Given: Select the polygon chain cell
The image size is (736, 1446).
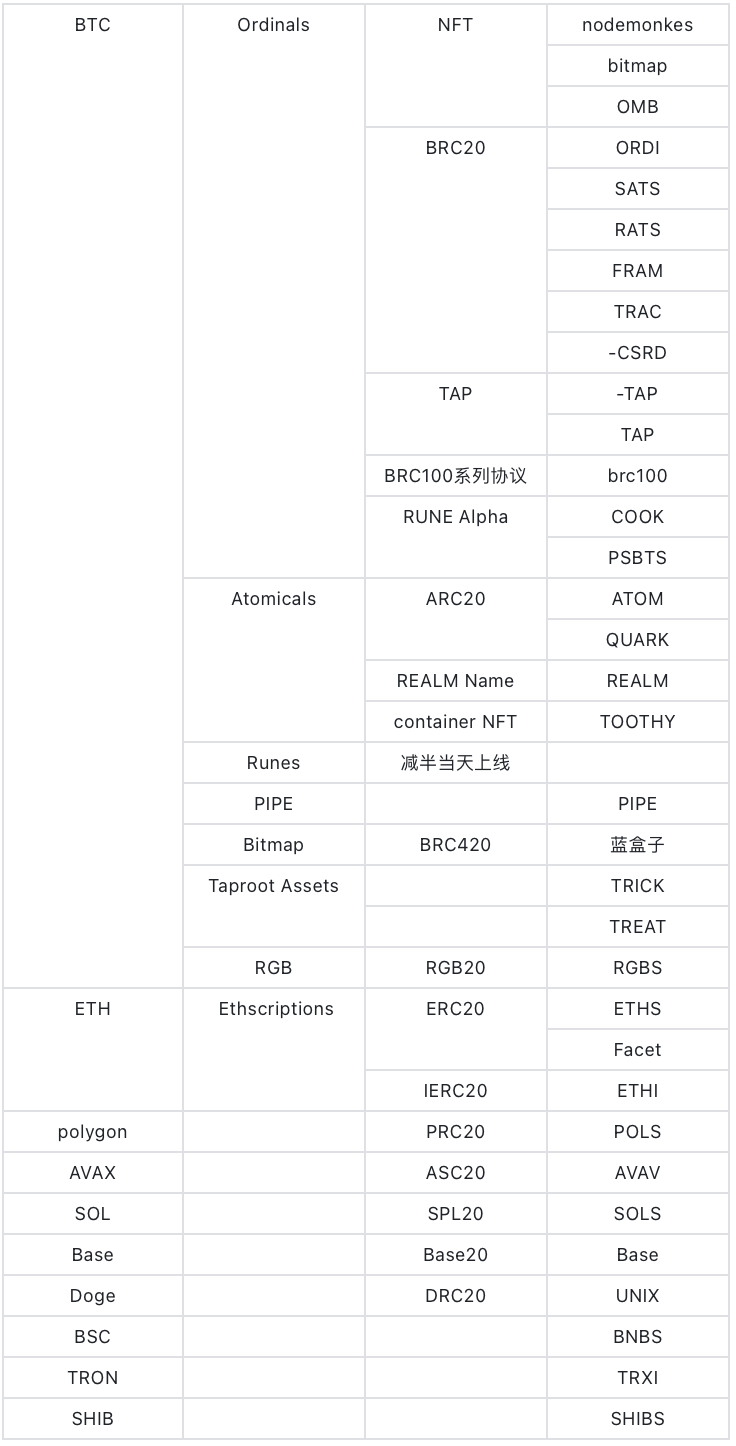Looking at the screenshot, I should point(93,1132).
